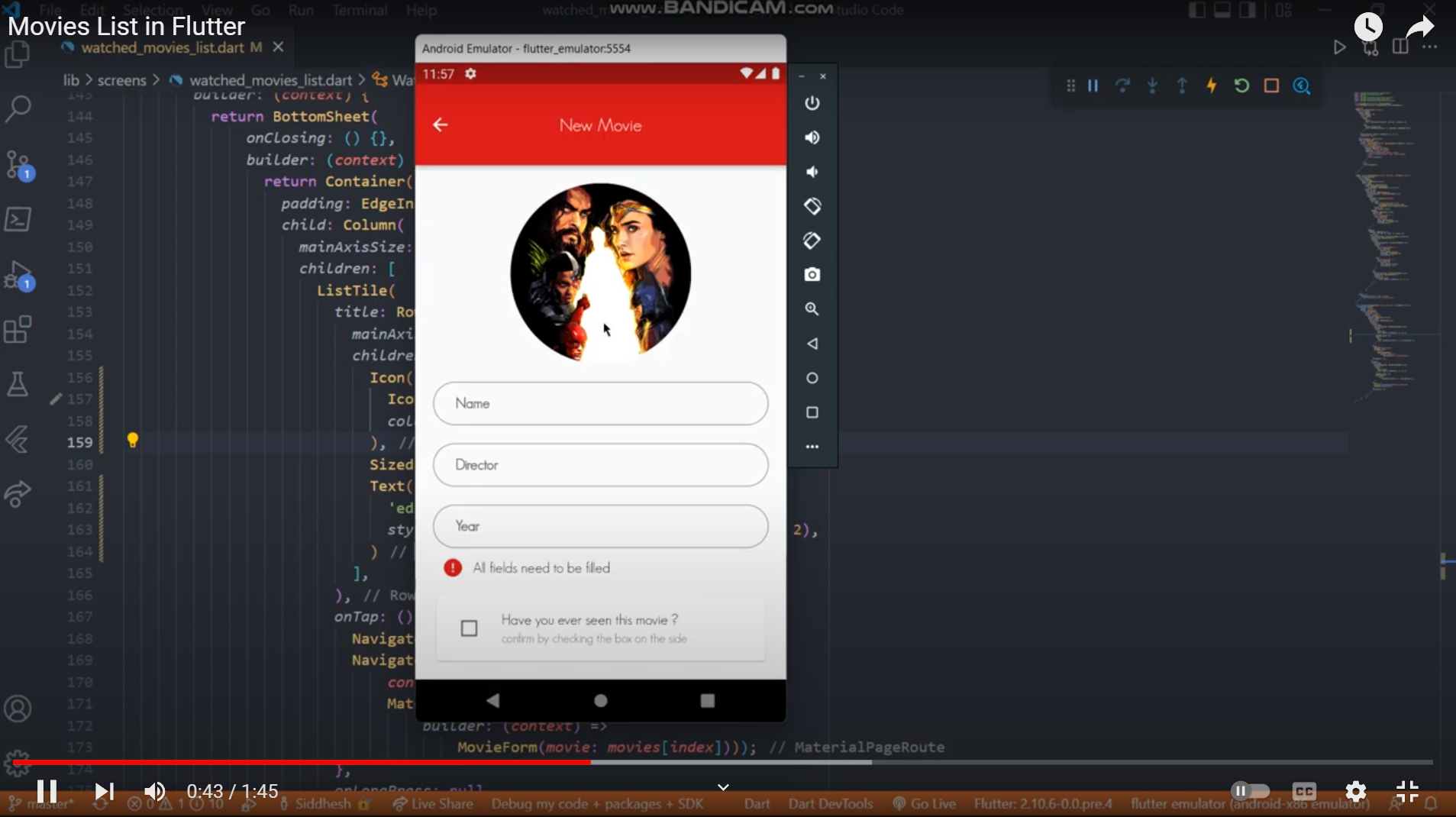Take emulator screenshot with camera icon

point(812,275)
